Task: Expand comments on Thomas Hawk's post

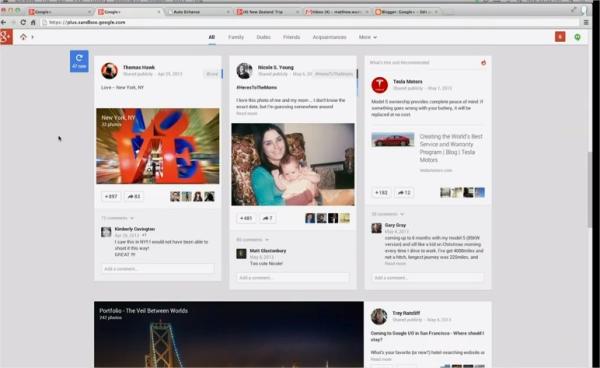Action: 117,218
